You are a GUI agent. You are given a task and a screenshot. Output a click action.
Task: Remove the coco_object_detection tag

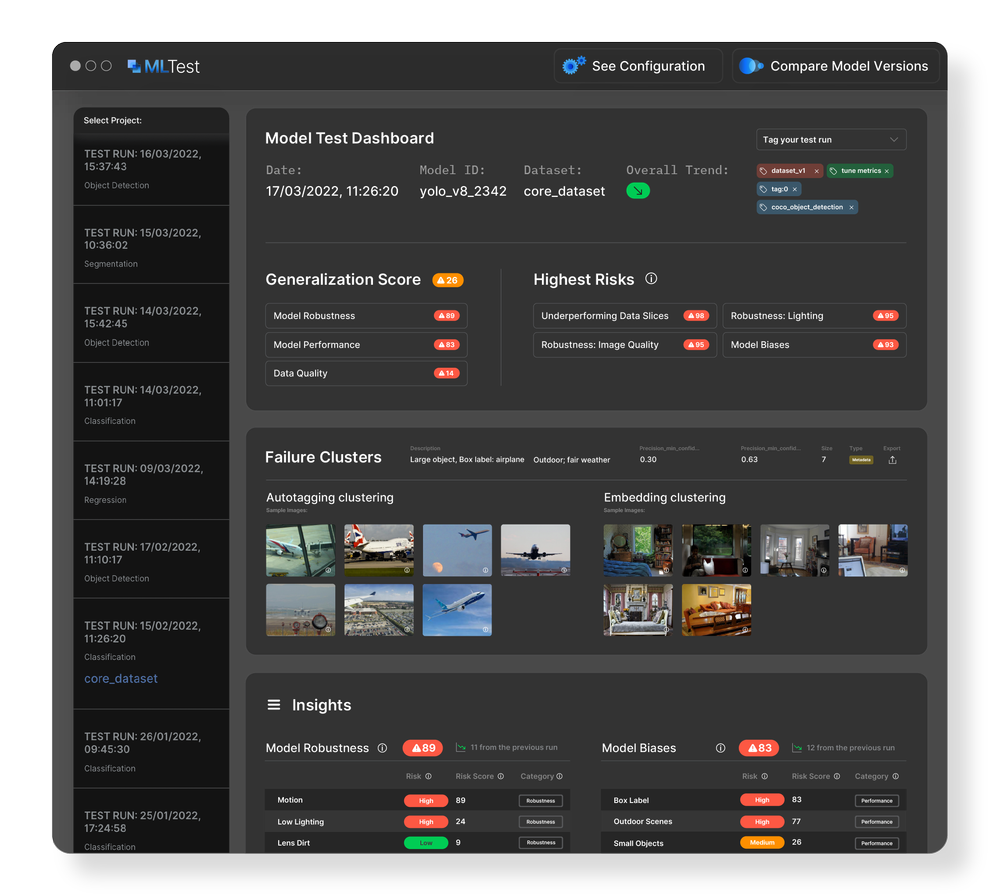pos(852,207)
